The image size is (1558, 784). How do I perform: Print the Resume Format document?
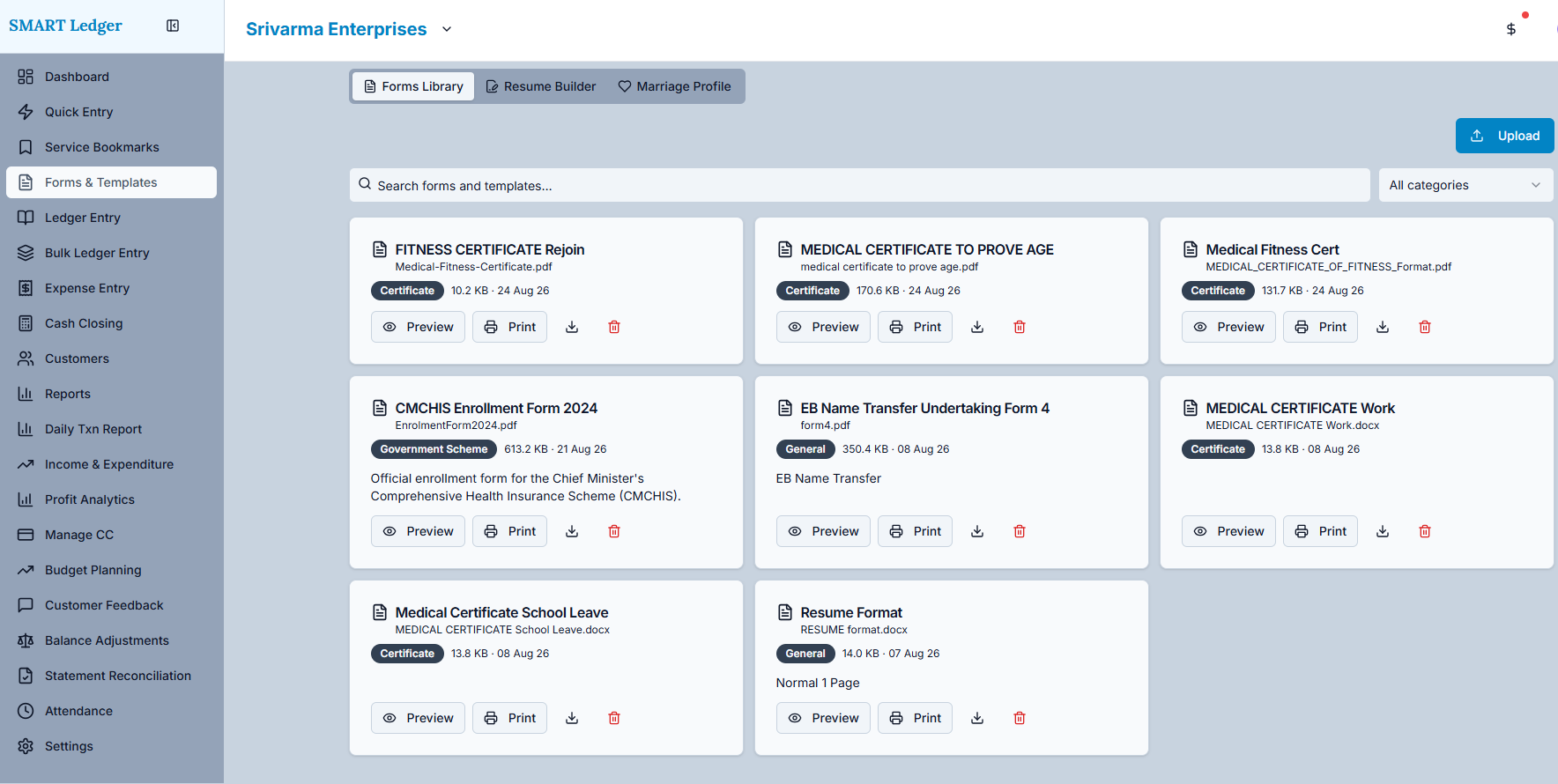tap(915, 718)
